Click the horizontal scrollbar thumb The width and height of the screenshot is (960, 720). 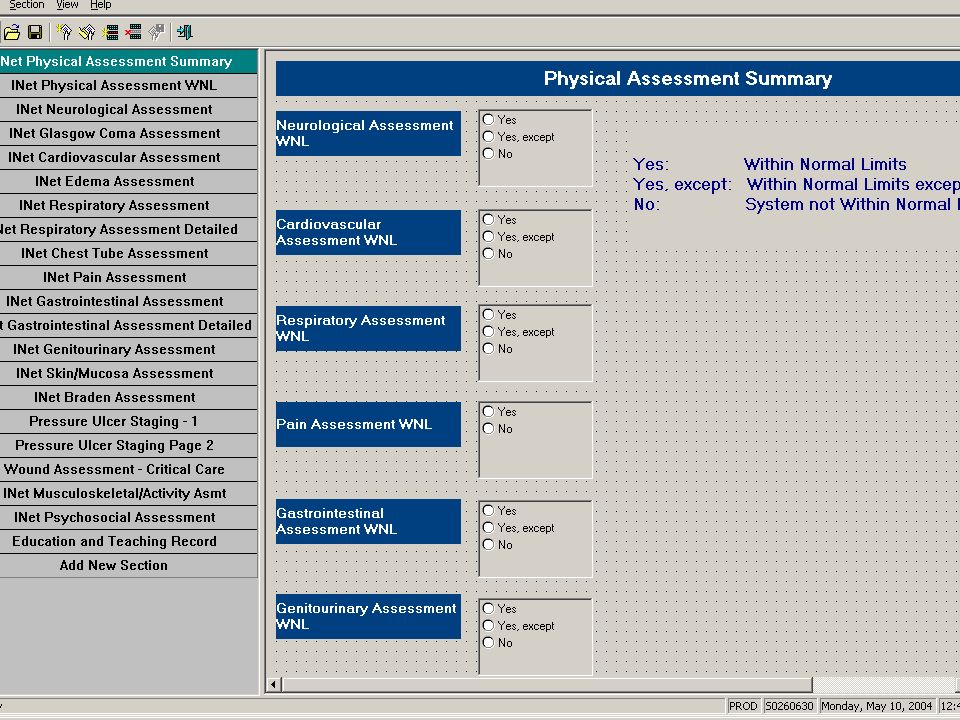point(547,684)
